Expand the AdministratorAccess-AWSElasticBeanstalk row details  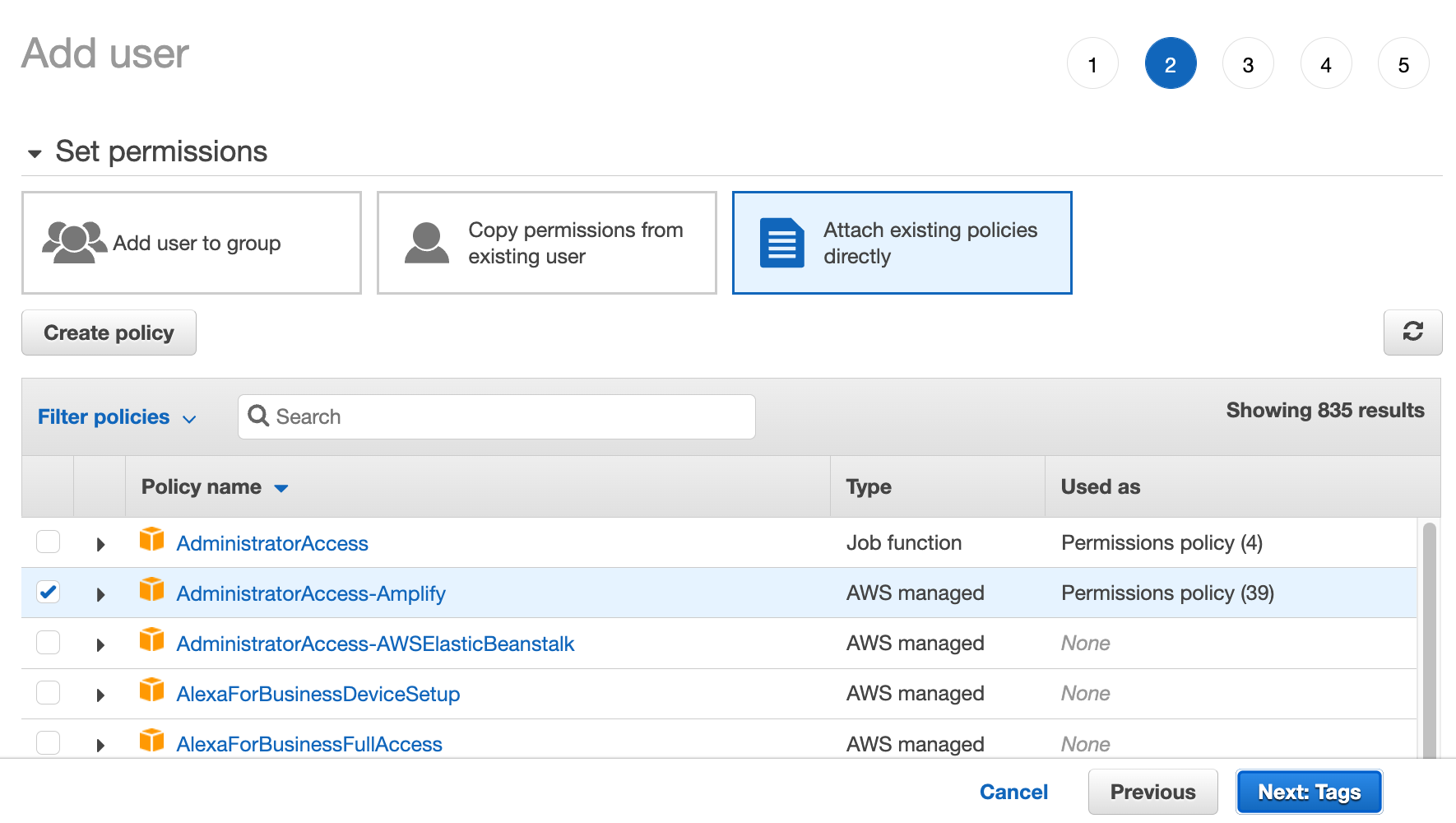pyautogui.click(x=100, y=644)
